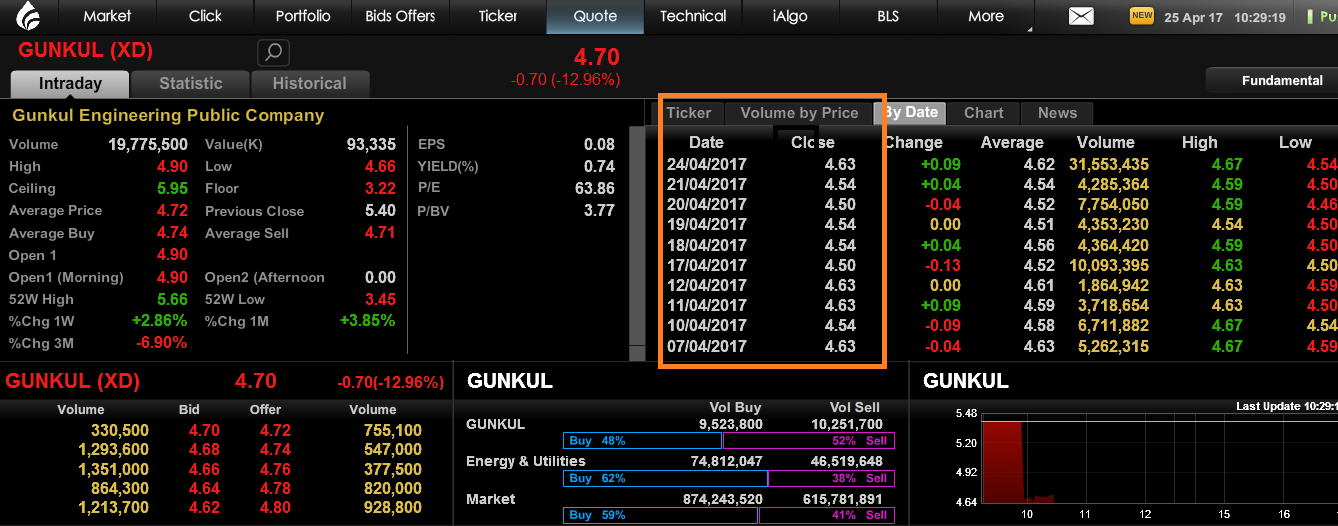Open iAlgo
The width and height of the screenshot is (1338, 526).
(x=790, y=16)
